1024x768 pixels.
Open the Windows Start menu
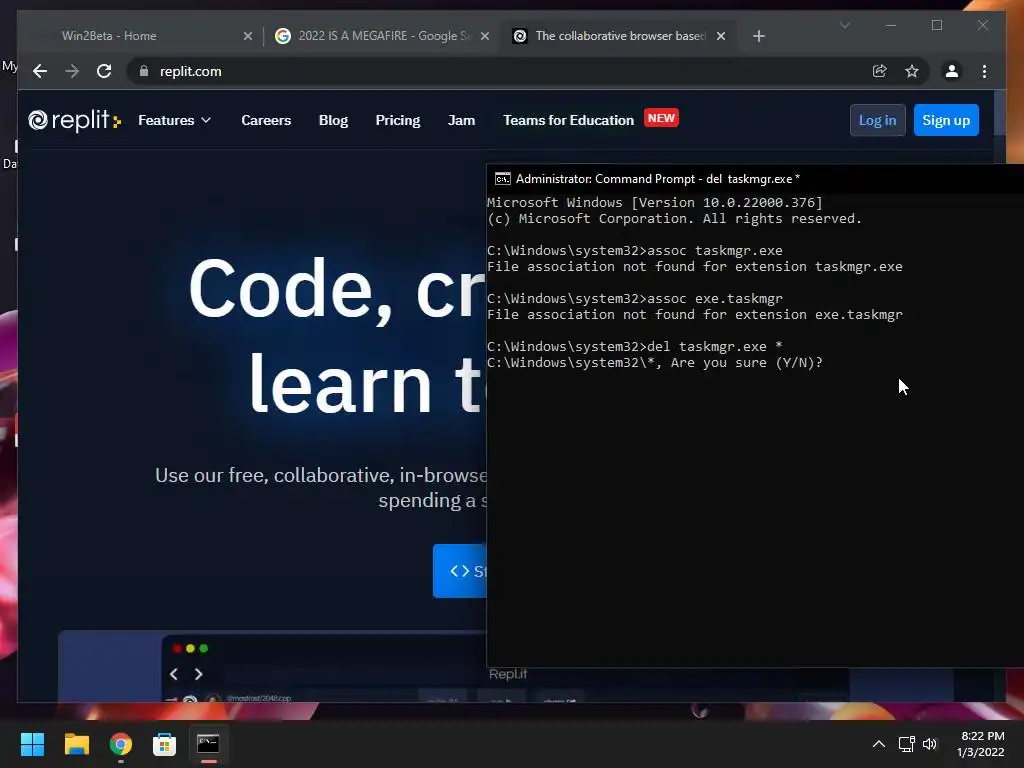pyautogui.click(x=32, y=744)
